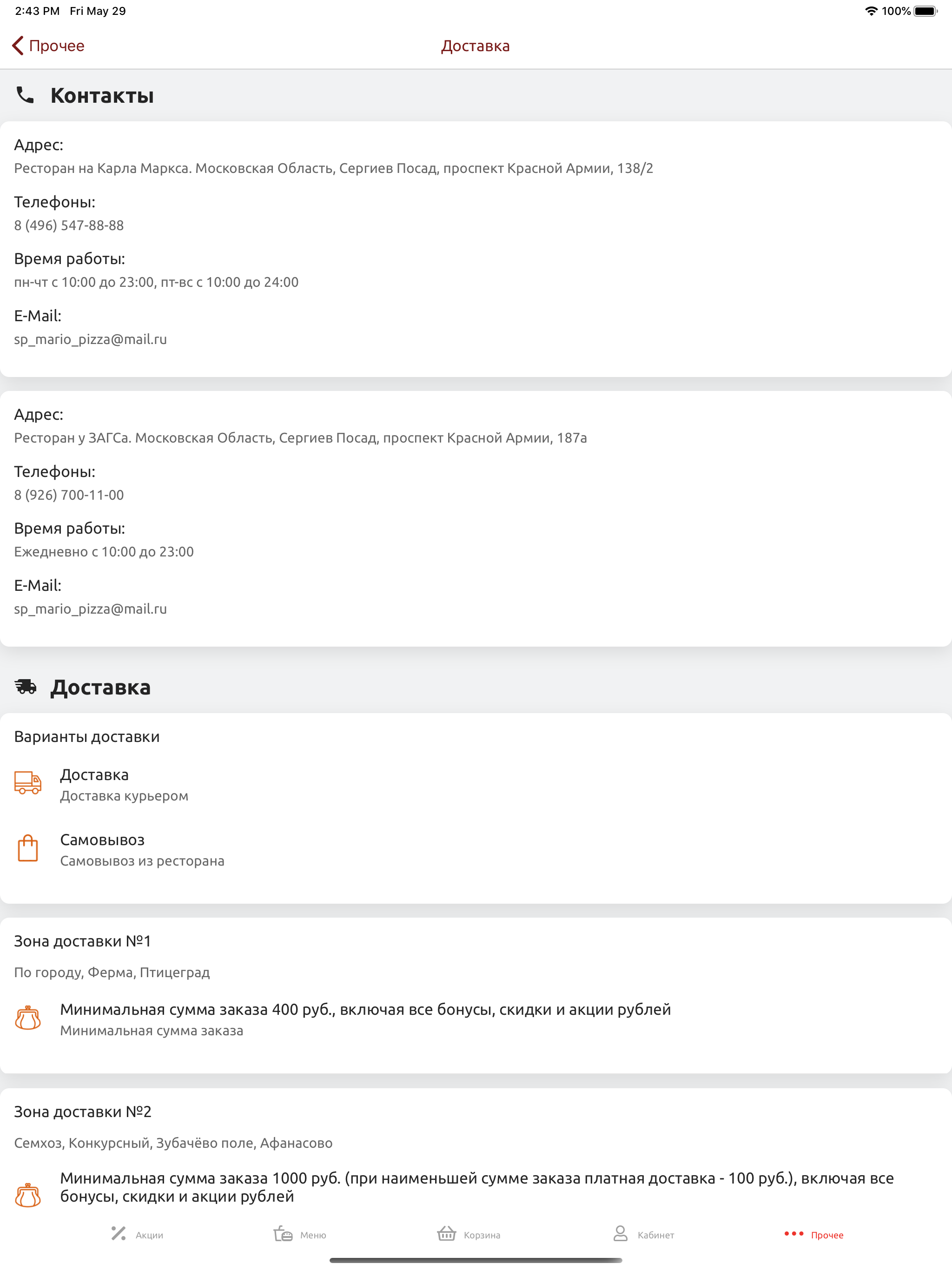Call phone number 8 (926) 700-11-00
952x1270 pixels.
click(69, 495)
